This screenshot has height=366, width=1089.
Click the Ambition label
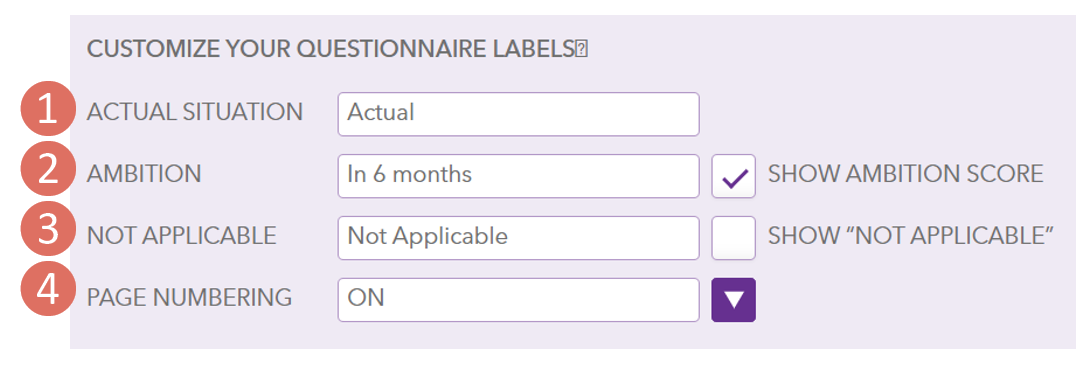144,174
